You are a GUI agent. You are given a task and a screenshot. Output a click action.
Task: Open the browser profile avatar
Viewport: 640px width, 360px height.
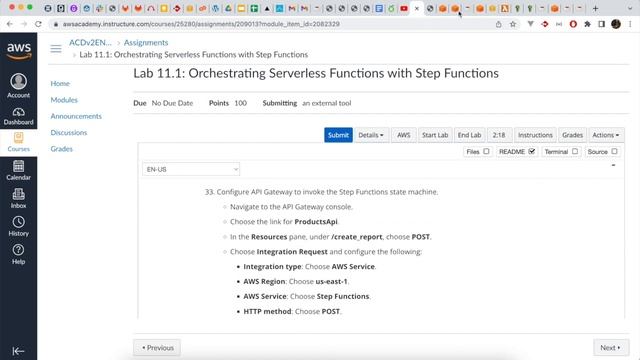point(616,24)
